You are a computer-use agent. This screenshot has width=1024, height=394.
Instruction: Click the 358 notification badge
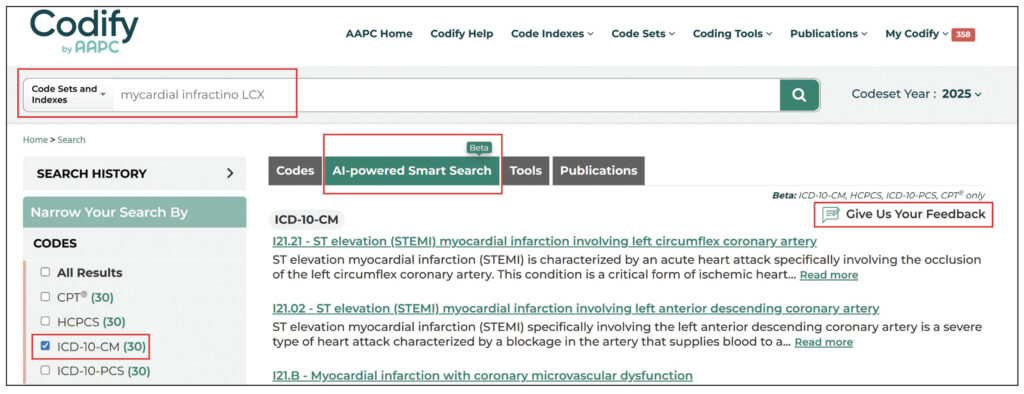pos(963,34)
